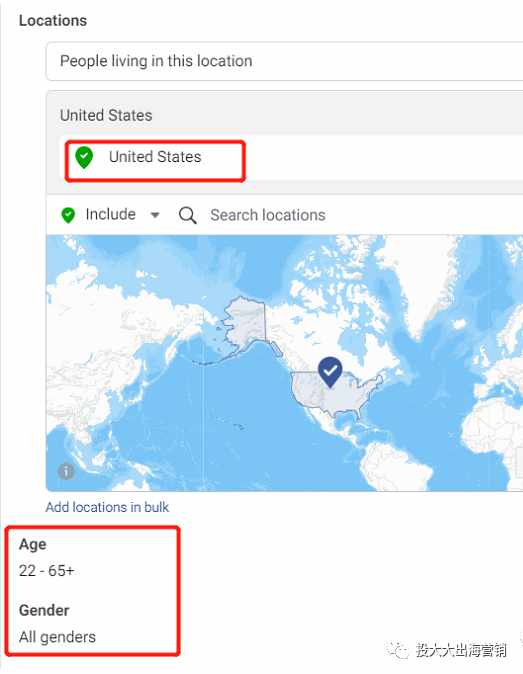523x674 pixels.
Task: Click the magnifying glass search icon
Action: tap(187, 215)
